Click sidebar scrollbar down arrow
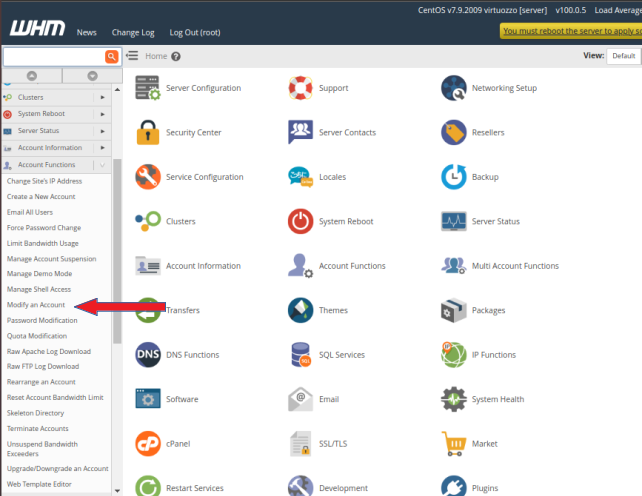Screen dimensions: 642x496 click(x=118, y=490)
